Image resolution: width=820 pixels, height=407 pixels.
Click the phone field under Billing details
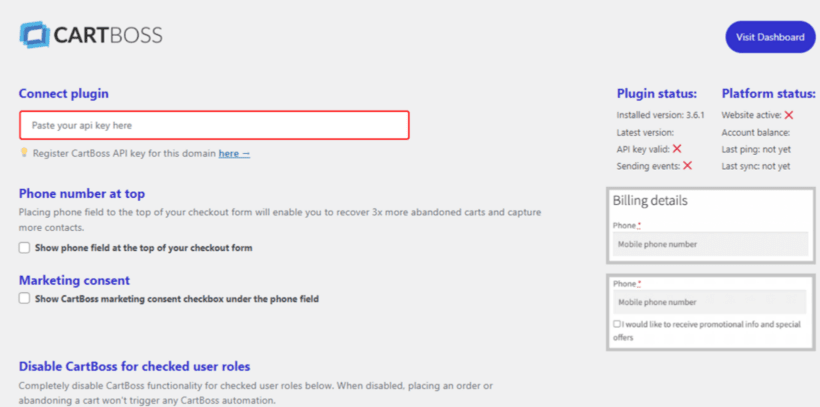[710, 244]
